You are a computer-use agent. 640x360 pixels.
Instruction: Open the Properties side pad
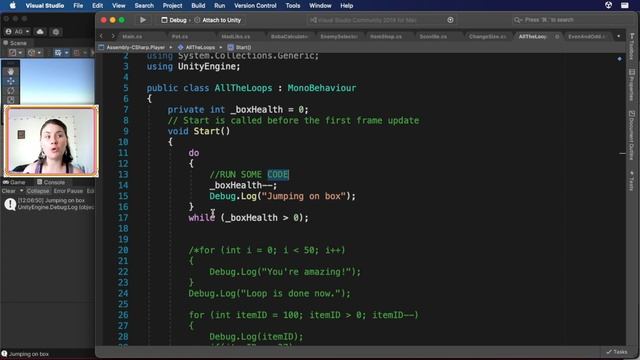(632, 85)
